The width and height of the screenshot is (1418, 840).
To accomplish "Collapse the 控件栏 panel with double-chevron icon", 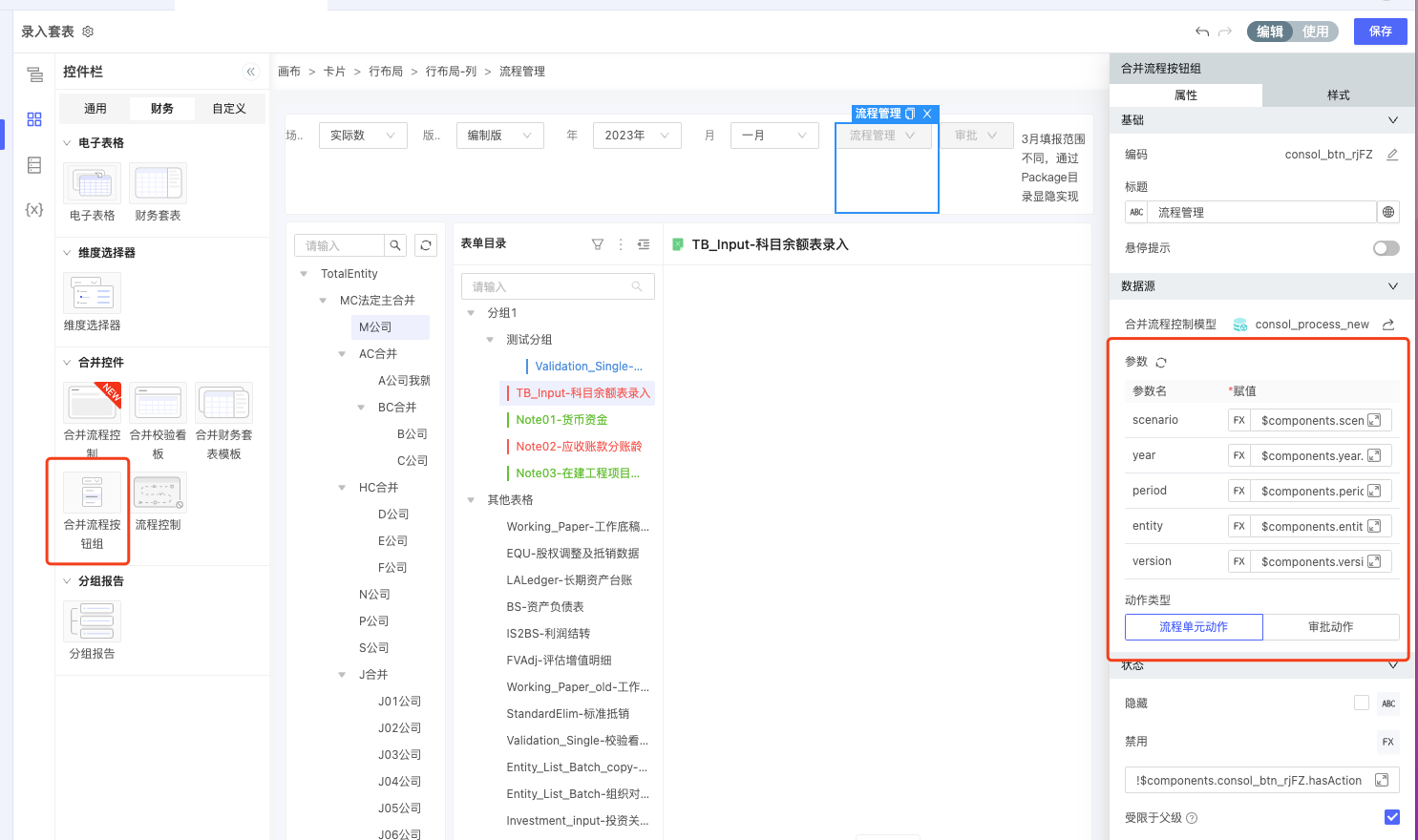I will [x=251, y=72].
